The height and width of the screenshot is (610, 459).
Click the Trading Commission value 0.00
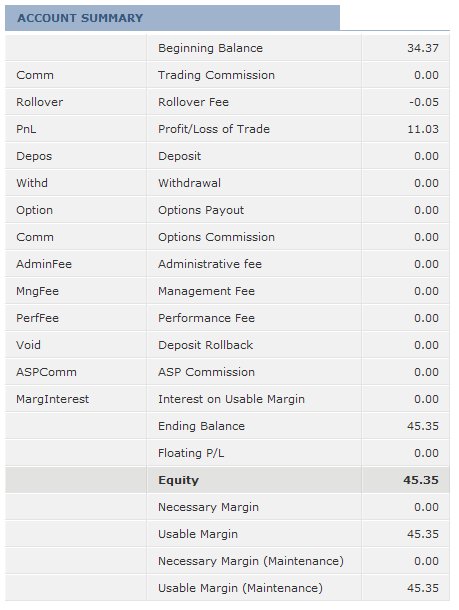pyautogui.click(x=426, y=75)
